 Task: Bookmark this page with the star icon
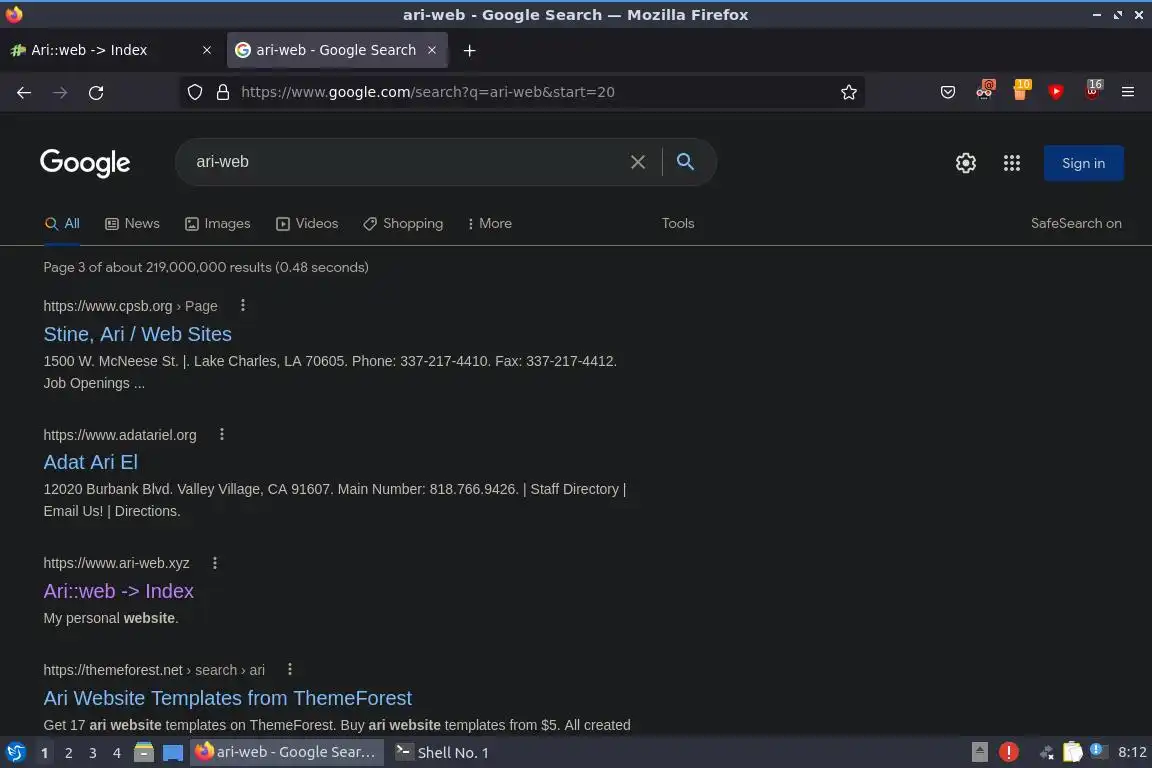(849, 92)
